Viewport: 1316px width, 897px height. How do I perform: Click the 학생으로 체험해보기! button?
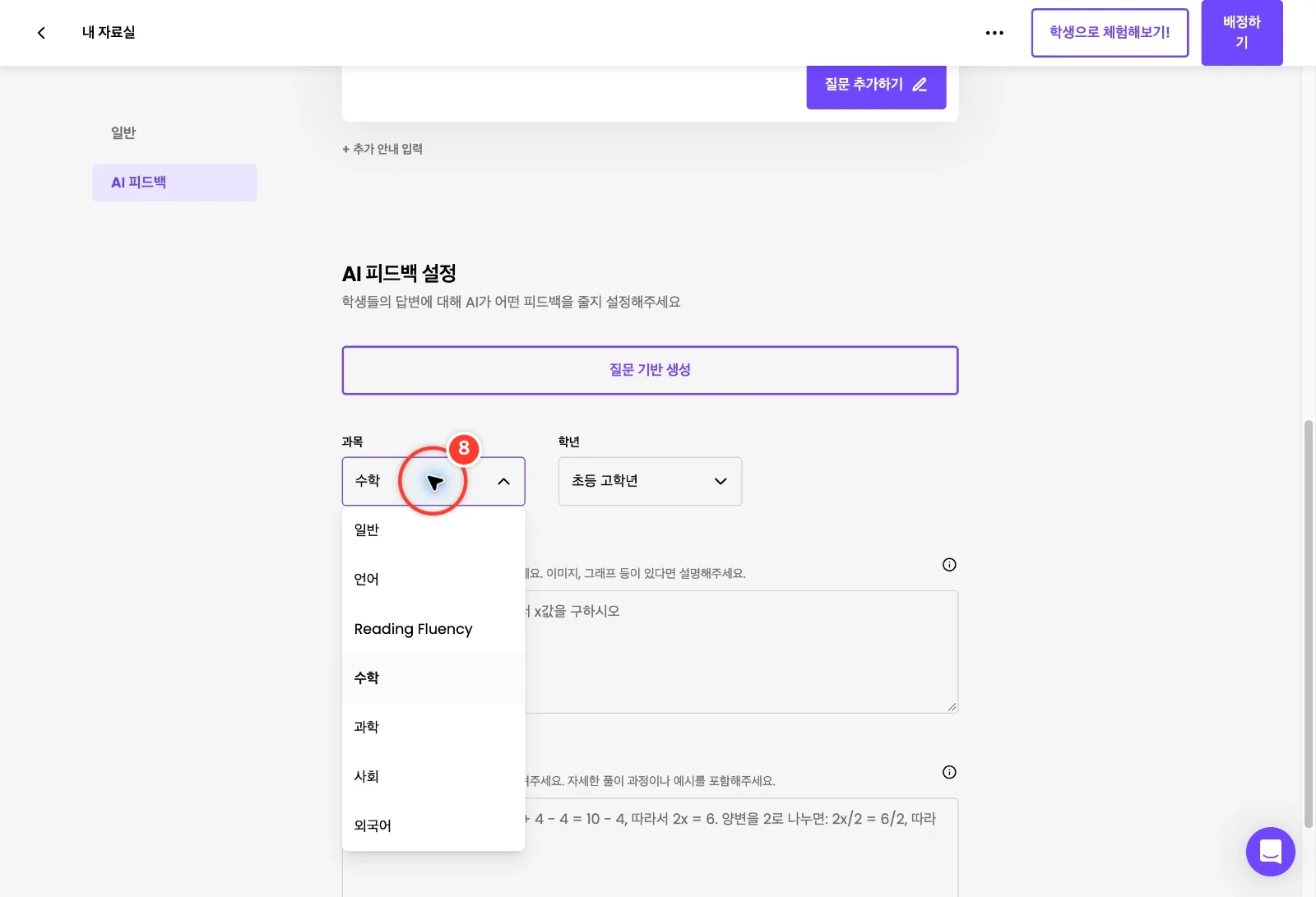(x=1110, y=33)
